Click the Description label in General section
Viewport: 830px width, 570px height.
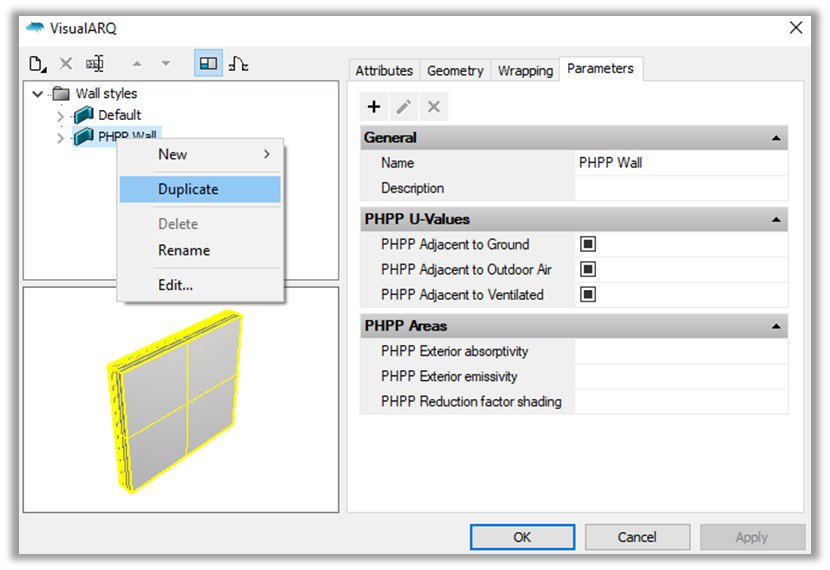click(x=412, y=188)
